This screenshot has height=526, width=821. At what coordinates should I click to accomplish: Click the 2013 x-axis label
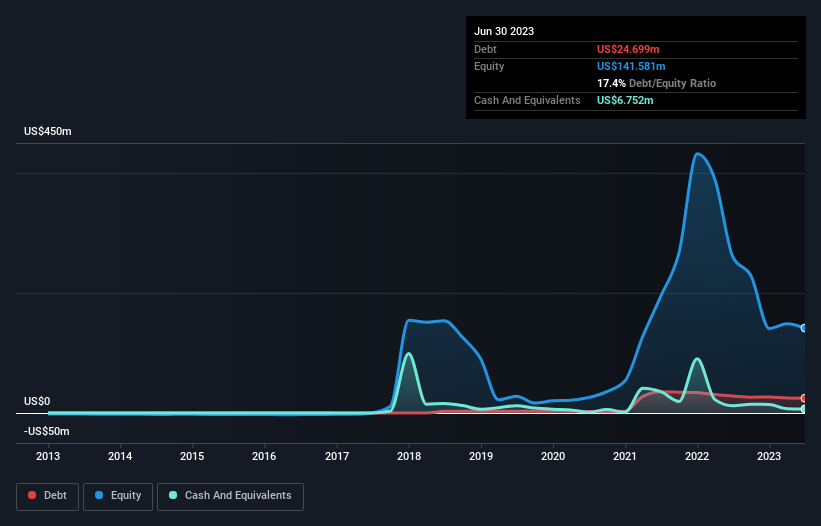point(48,456)
